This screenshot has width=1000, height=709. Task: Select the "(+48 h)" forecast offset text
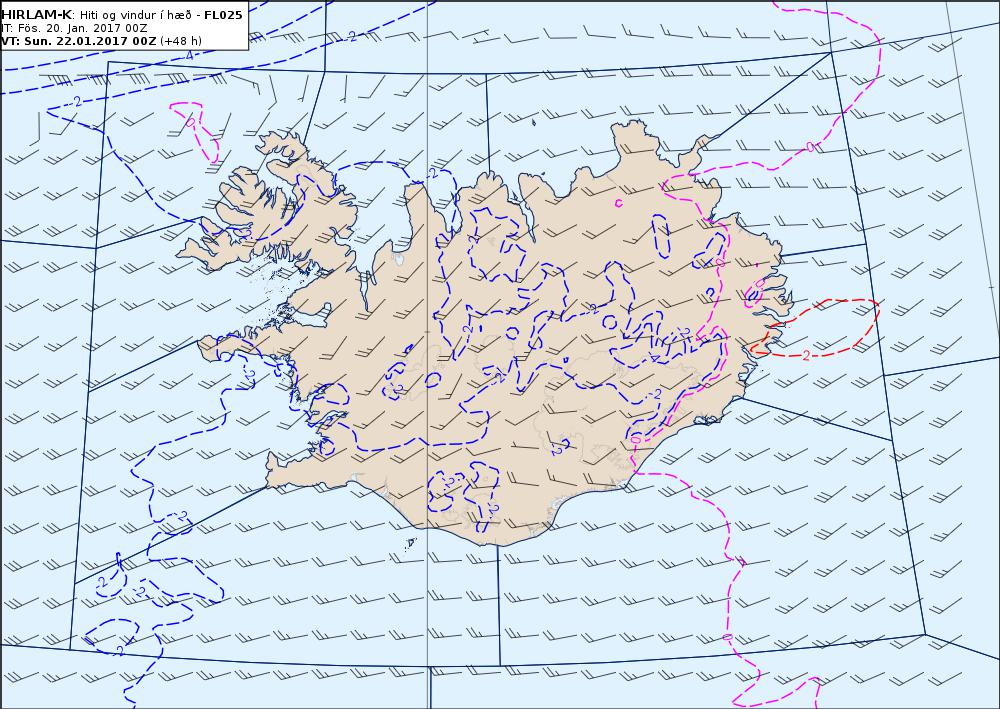click(x=180, y=41)
